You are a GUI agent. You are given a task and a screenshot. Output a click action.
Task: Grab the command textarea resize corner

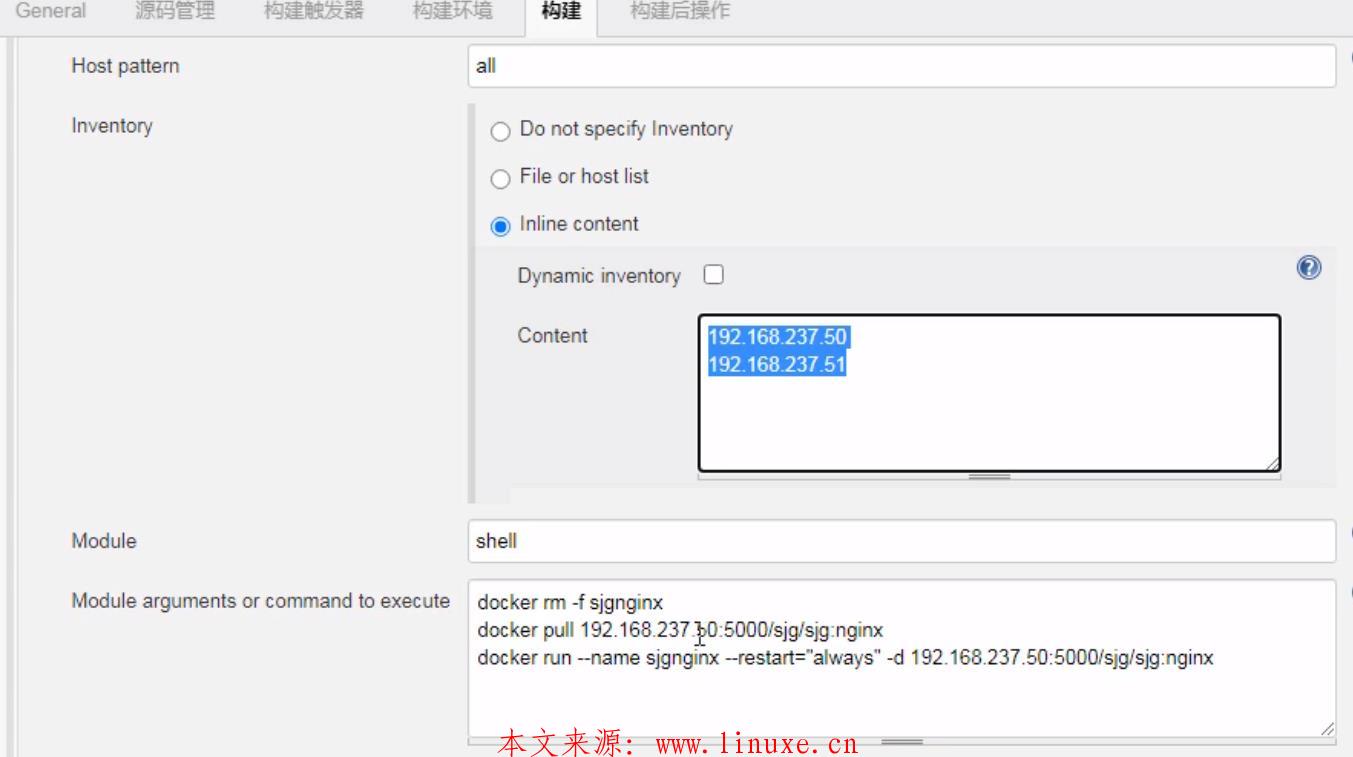tap(1327, 730)
